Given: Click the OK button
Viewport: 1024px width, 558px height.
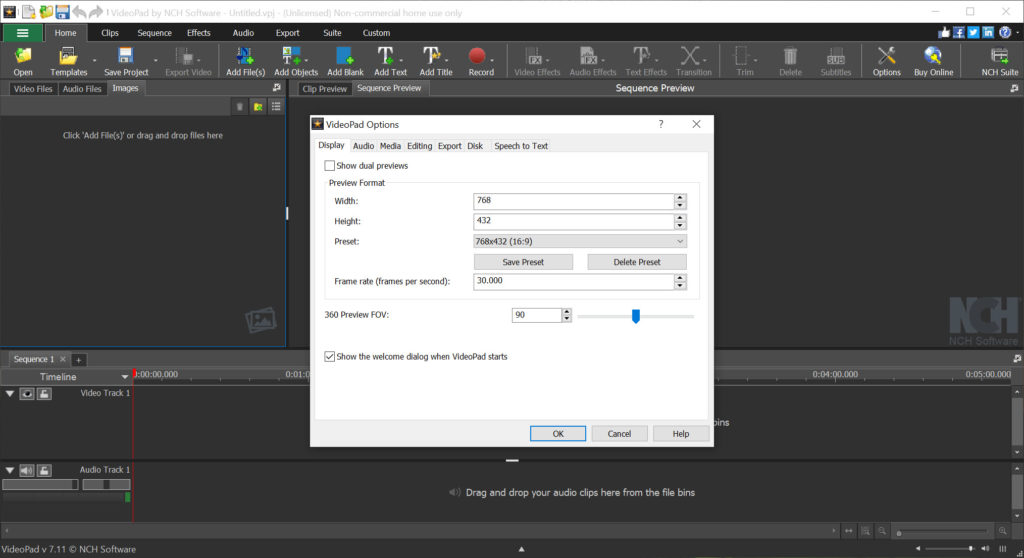Looking at the screenshot, I should [558, 434].
